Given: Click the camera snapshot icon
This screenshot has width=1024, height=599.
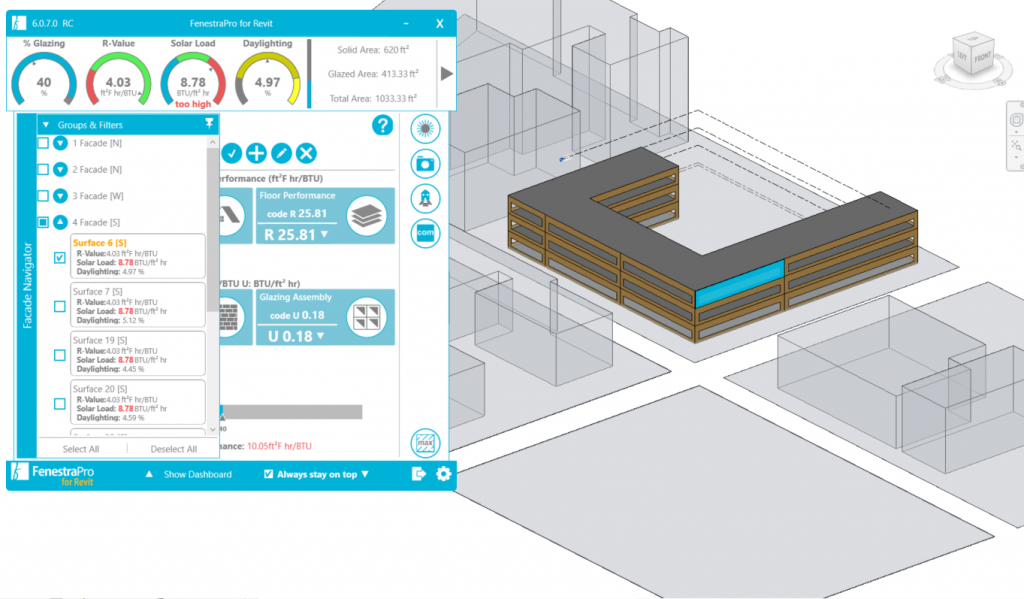Looking at the screenshot, I should point(425,163).
